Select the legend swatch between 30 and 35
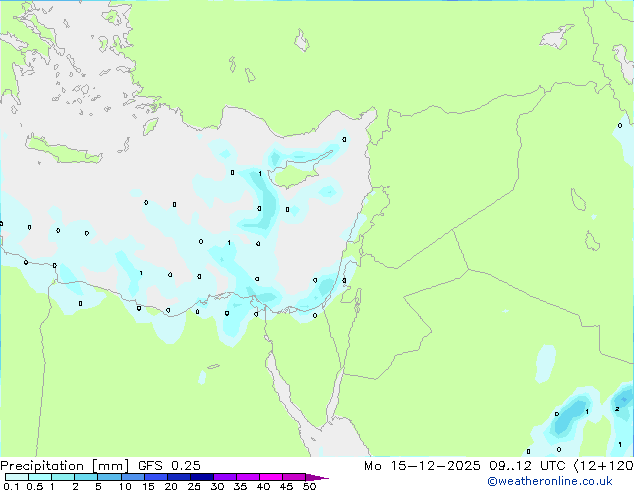The width and height of the screenshot is (634, 490). point(225,477)
